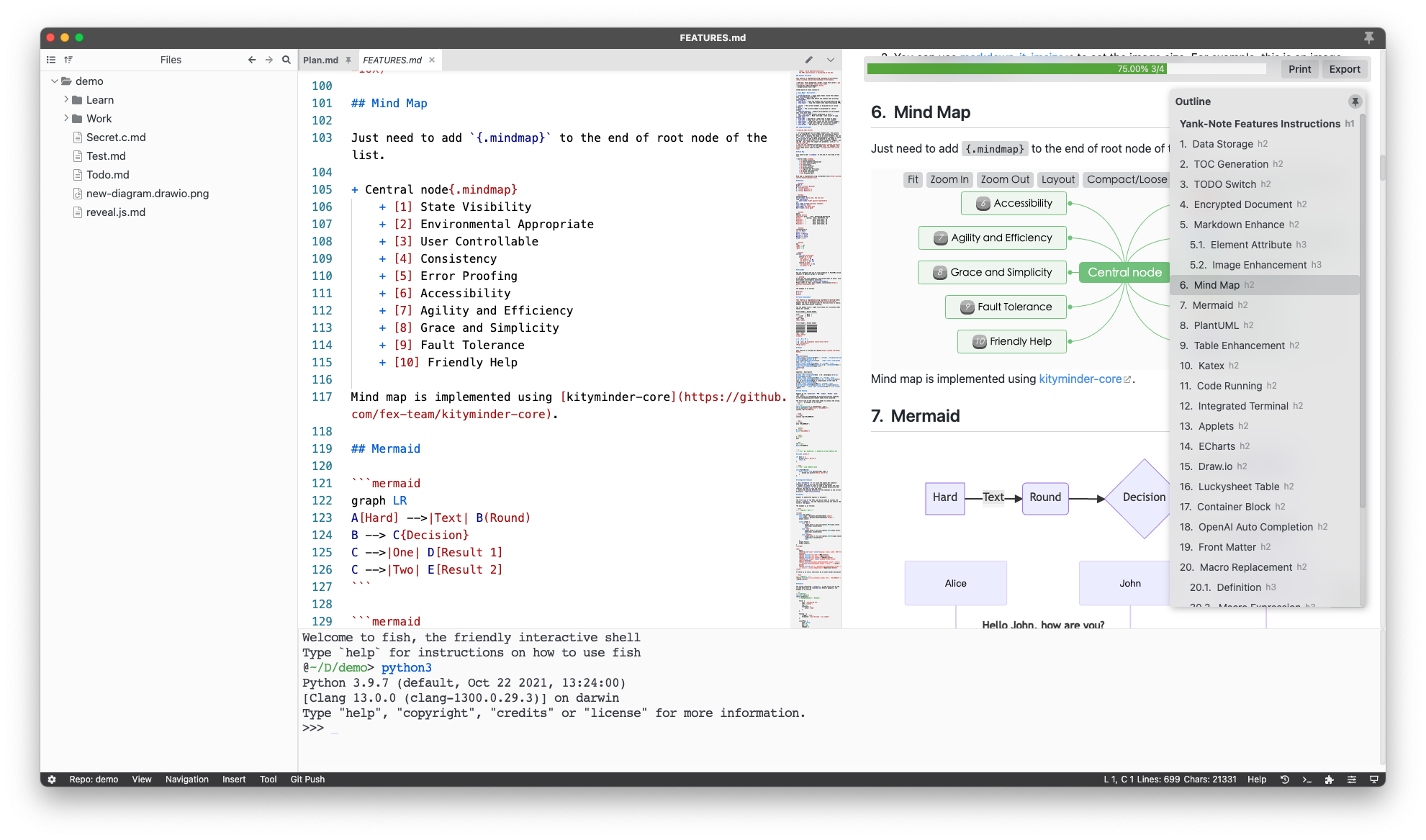Click priority 8 badge on Grace and Simplicity
The height and width of the screenshot is (840, 1426).
939,273
